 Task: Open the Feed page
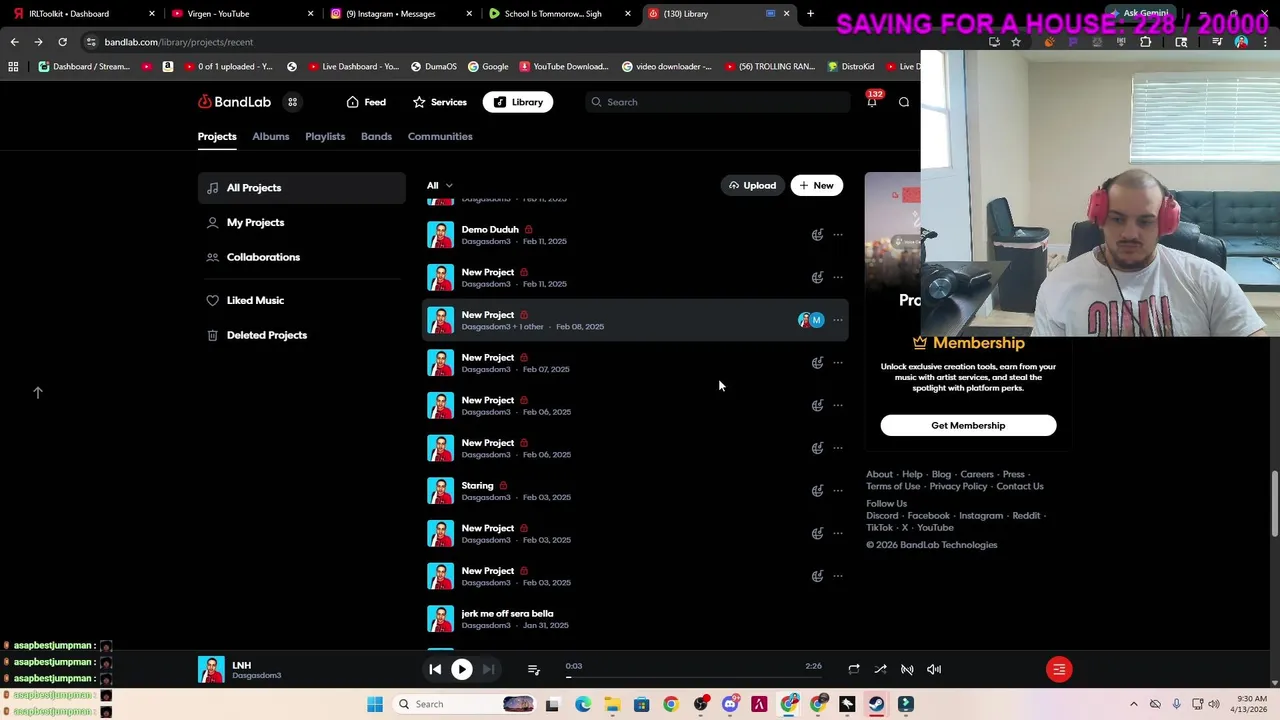tap(366, 102)
